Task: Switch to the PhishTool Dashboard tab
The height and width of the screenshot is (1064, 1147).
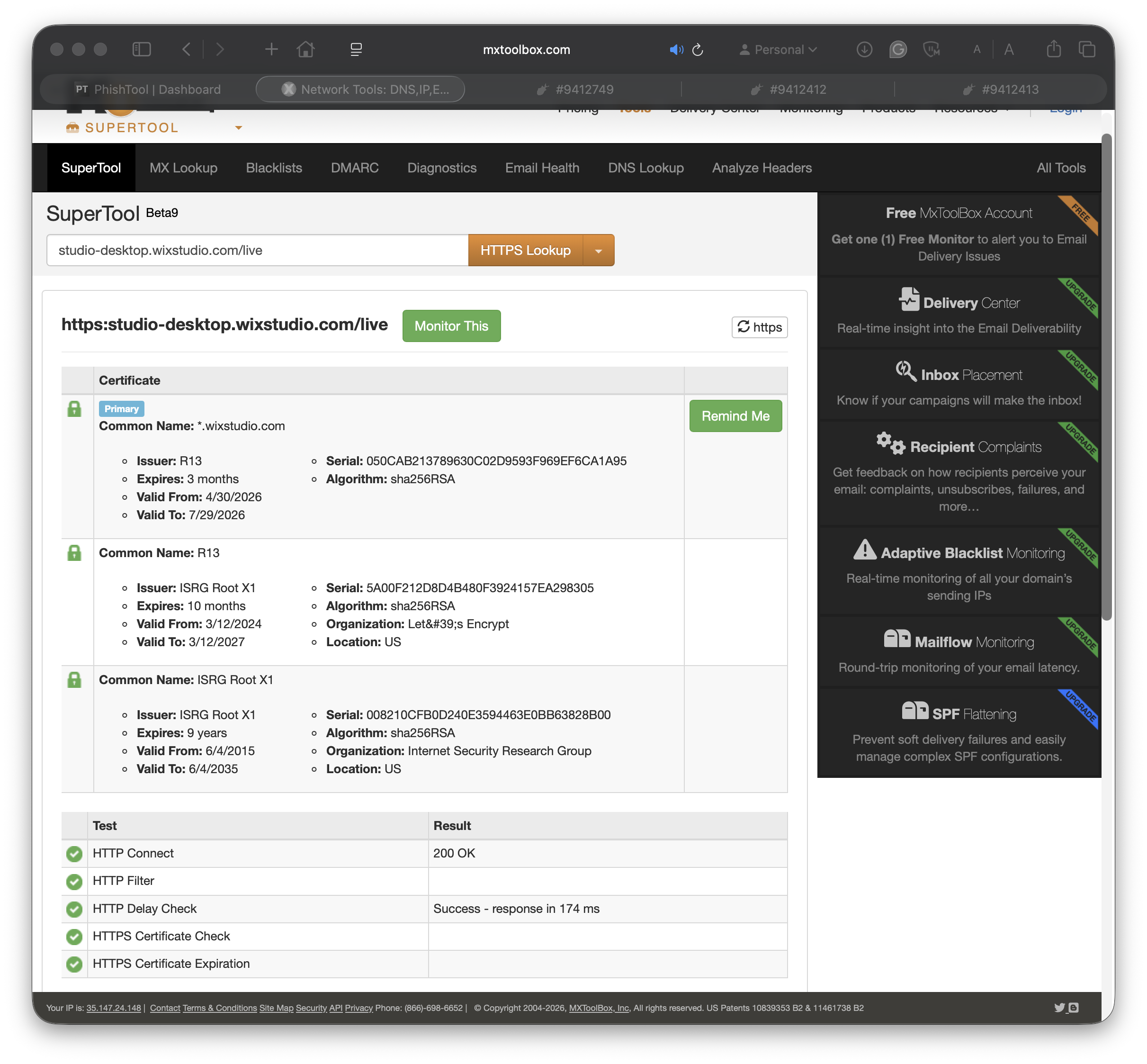Action: [149, 89]
